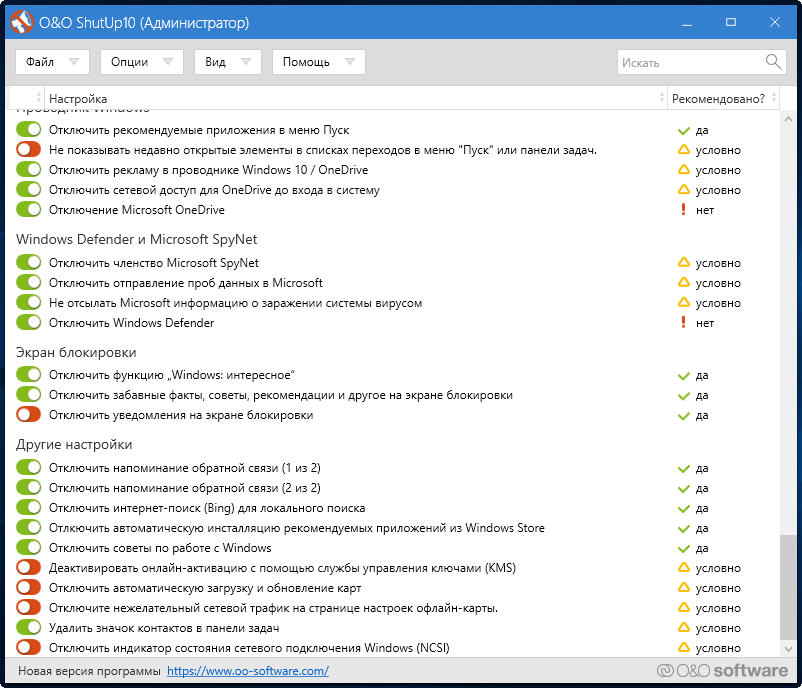Click green checkmark for 'напоминание обратной связи (2 из 2)'

pyautogui.click(x=683, y=489)
